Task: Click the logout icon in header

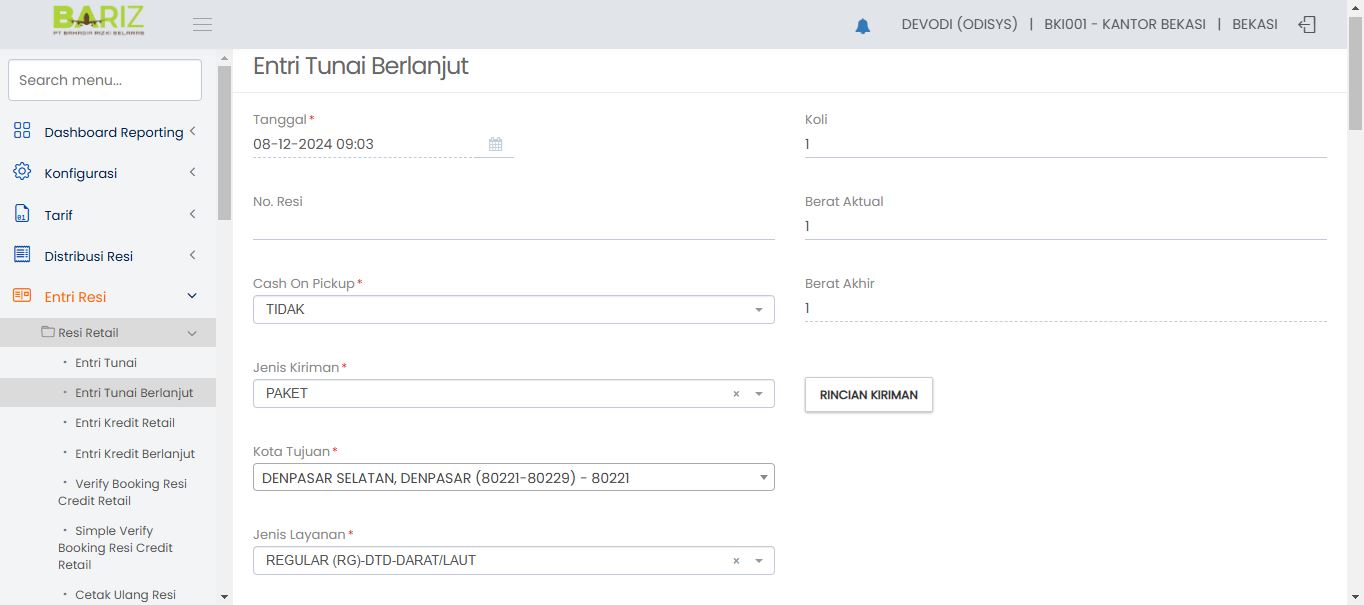Action: [1306, 25]
